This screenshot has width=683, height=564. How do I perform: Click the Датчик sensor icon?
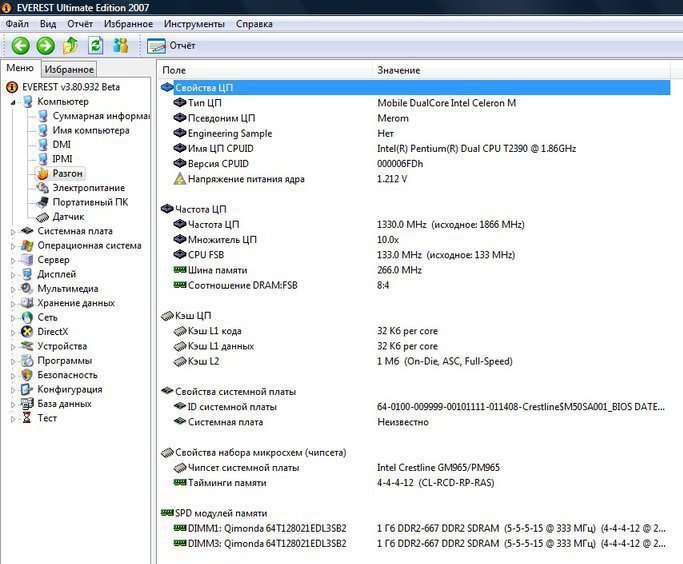42,216
